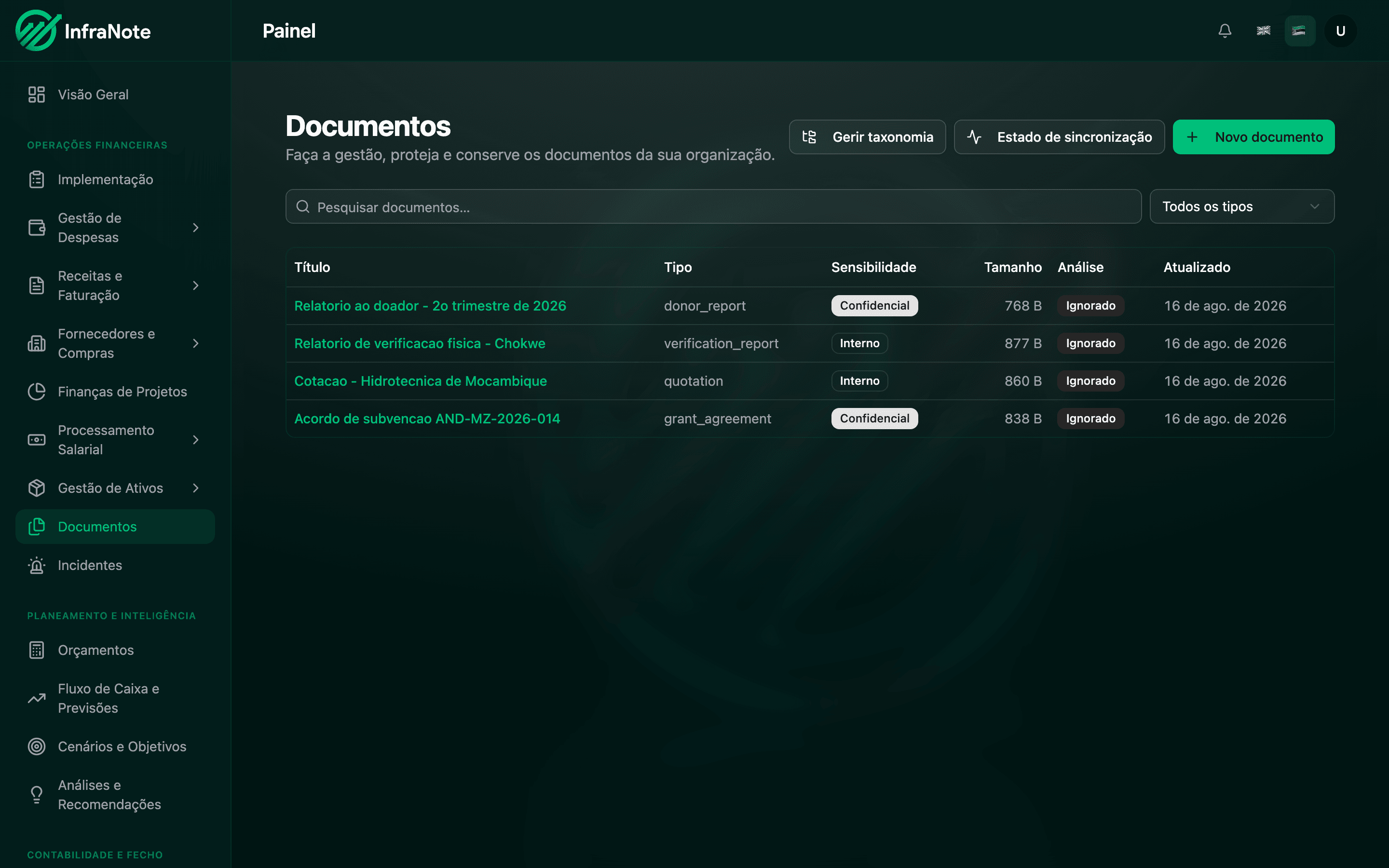Click the Receitas e Faturação document icon
The height and width of the screenshot is (868, 1389).
pos(37,285)
